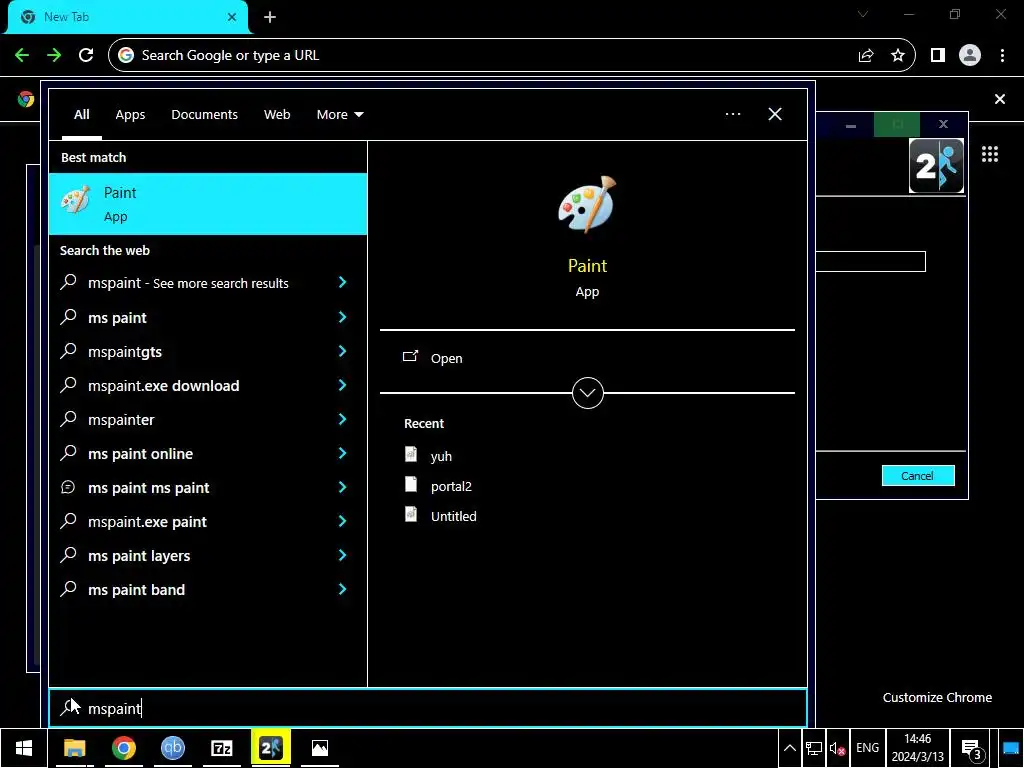1024x768 pixels.
Task: Toggle Chrome side panel icon
Action: [x=938, y=56]
